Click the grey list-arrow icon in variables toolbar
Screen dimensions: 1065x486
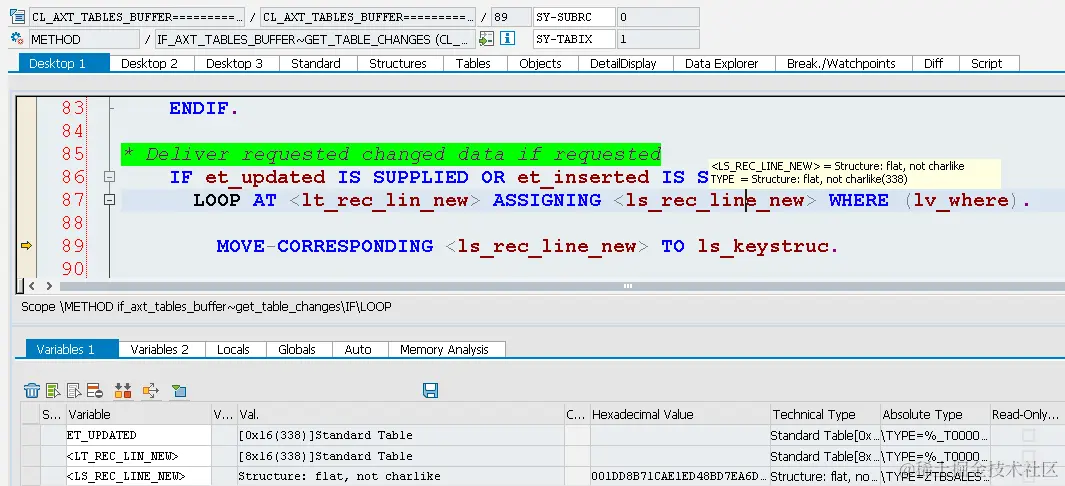tap(74, 390)
